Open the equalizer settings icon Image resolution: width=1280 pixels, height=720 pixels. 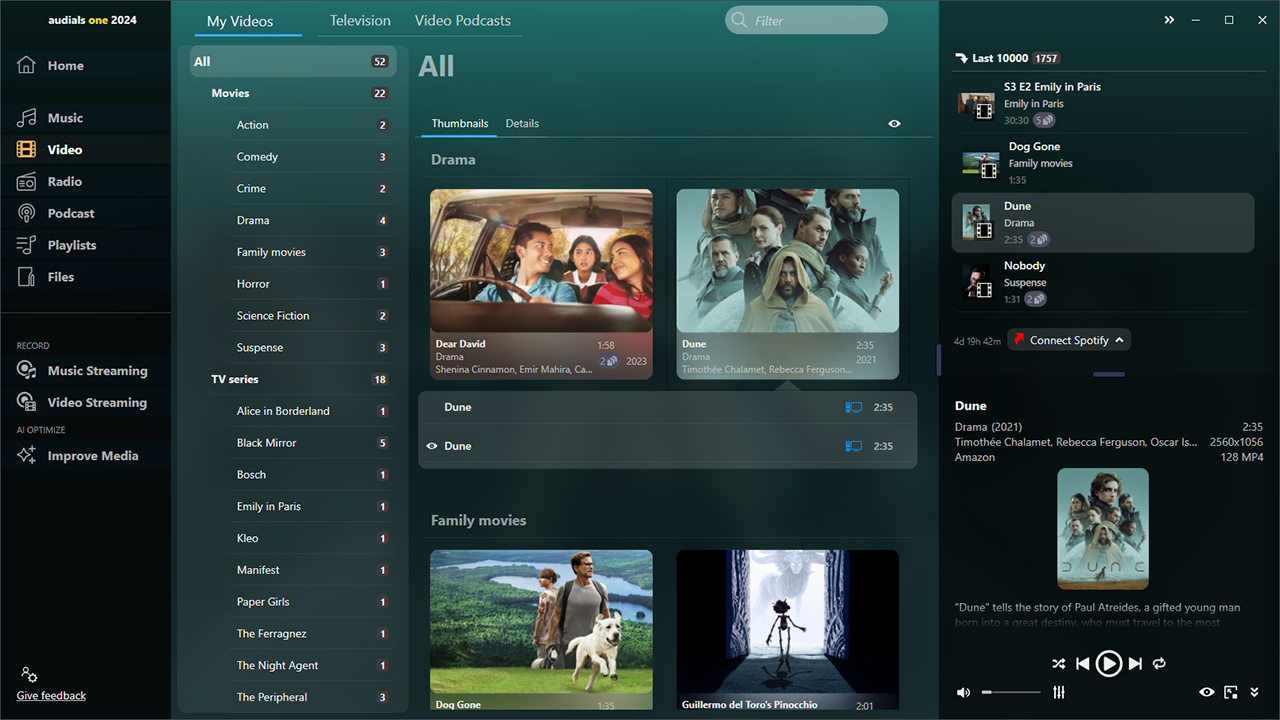click(1059, 692)
